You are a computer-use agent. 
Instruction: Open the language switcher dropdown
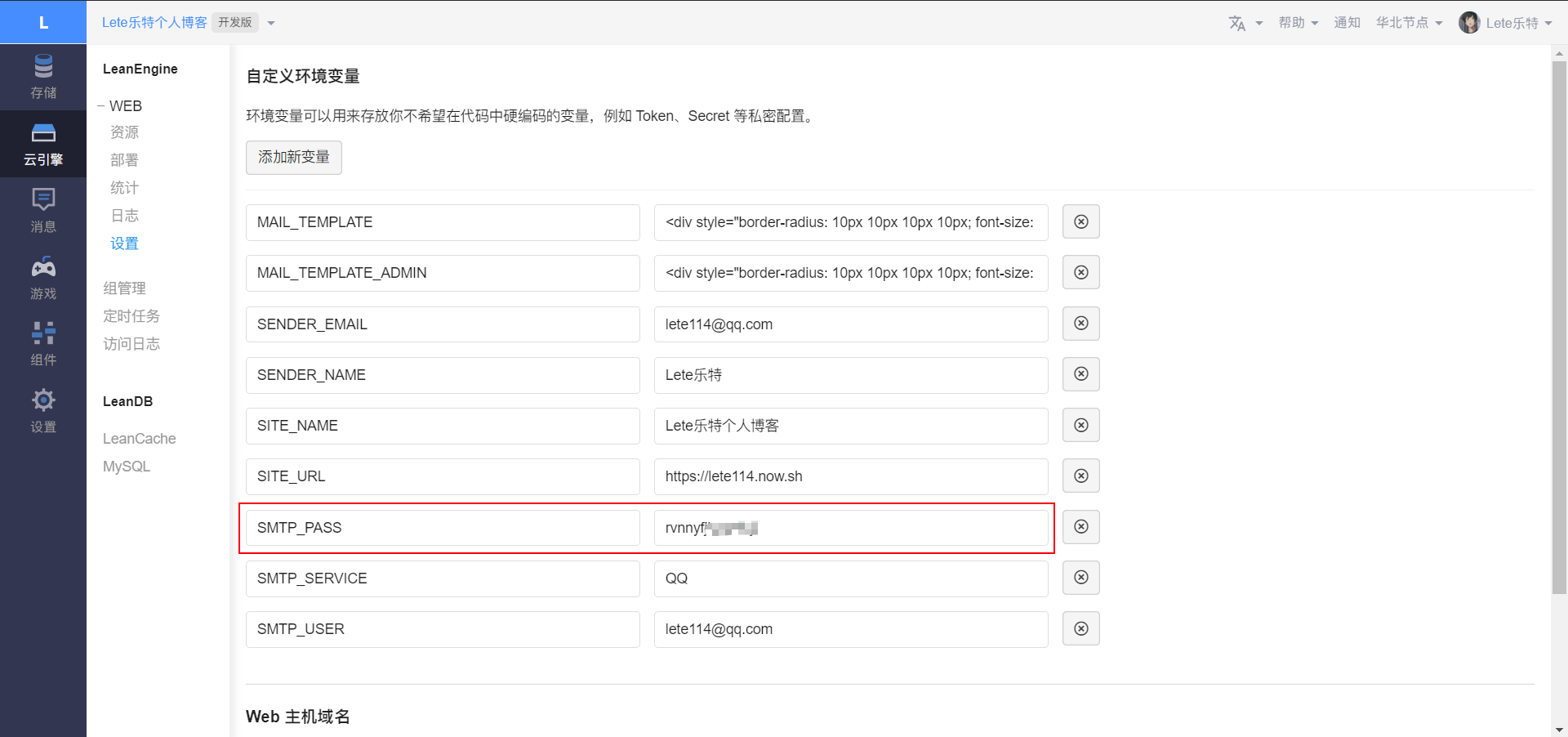pyautogui.click(x=1245, y=23)
